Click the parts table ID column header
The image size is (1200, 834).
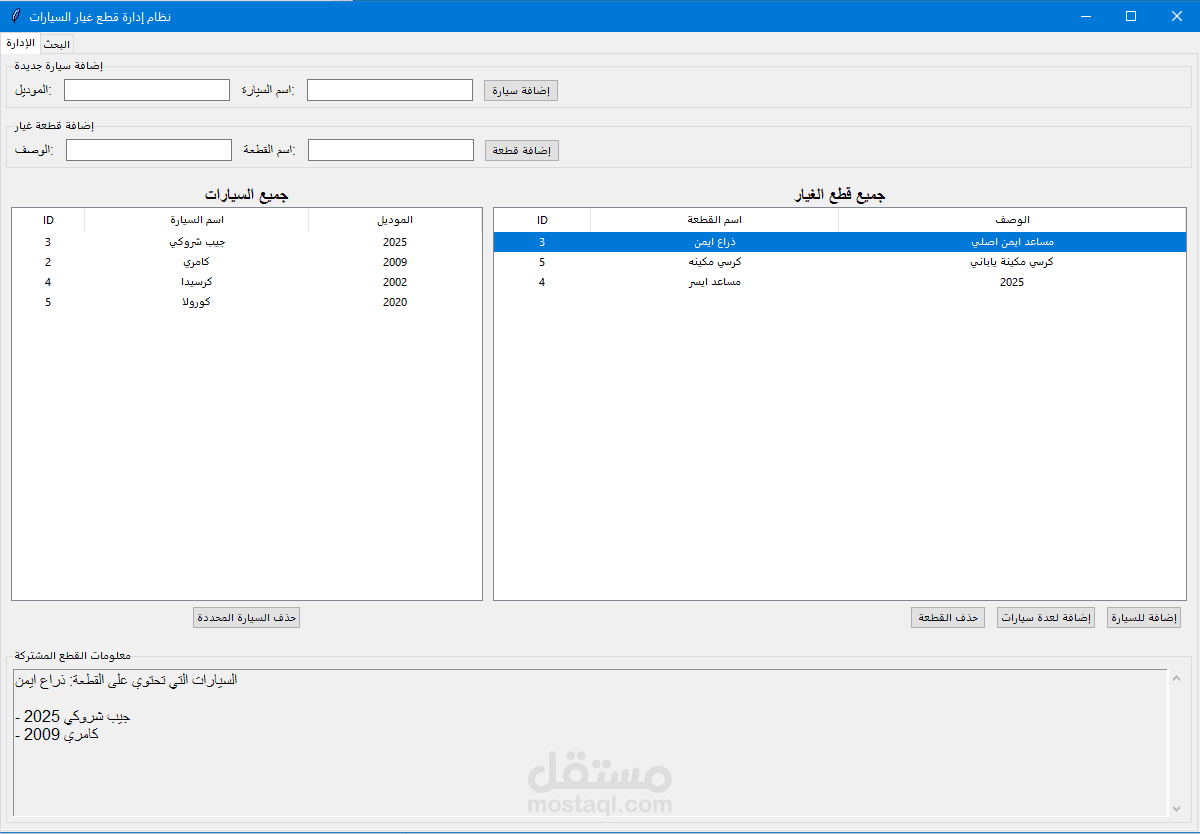[x=542, y=220]
